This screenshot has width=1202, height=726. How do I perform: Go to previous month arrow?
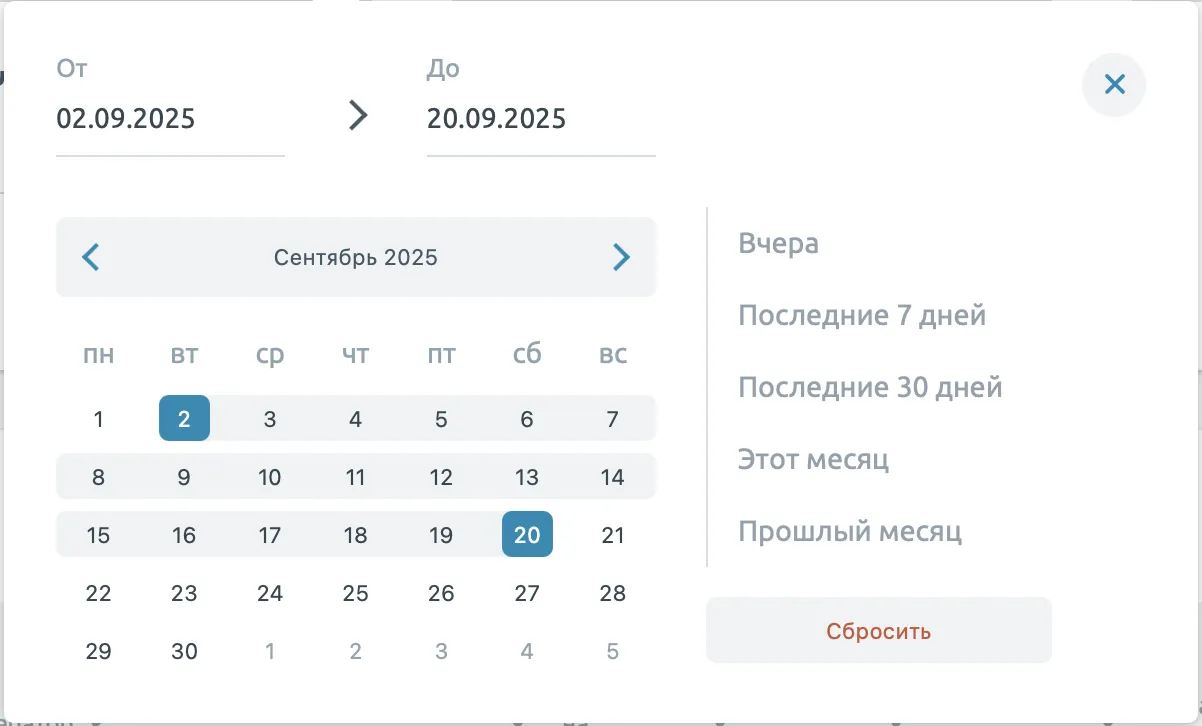91,258
